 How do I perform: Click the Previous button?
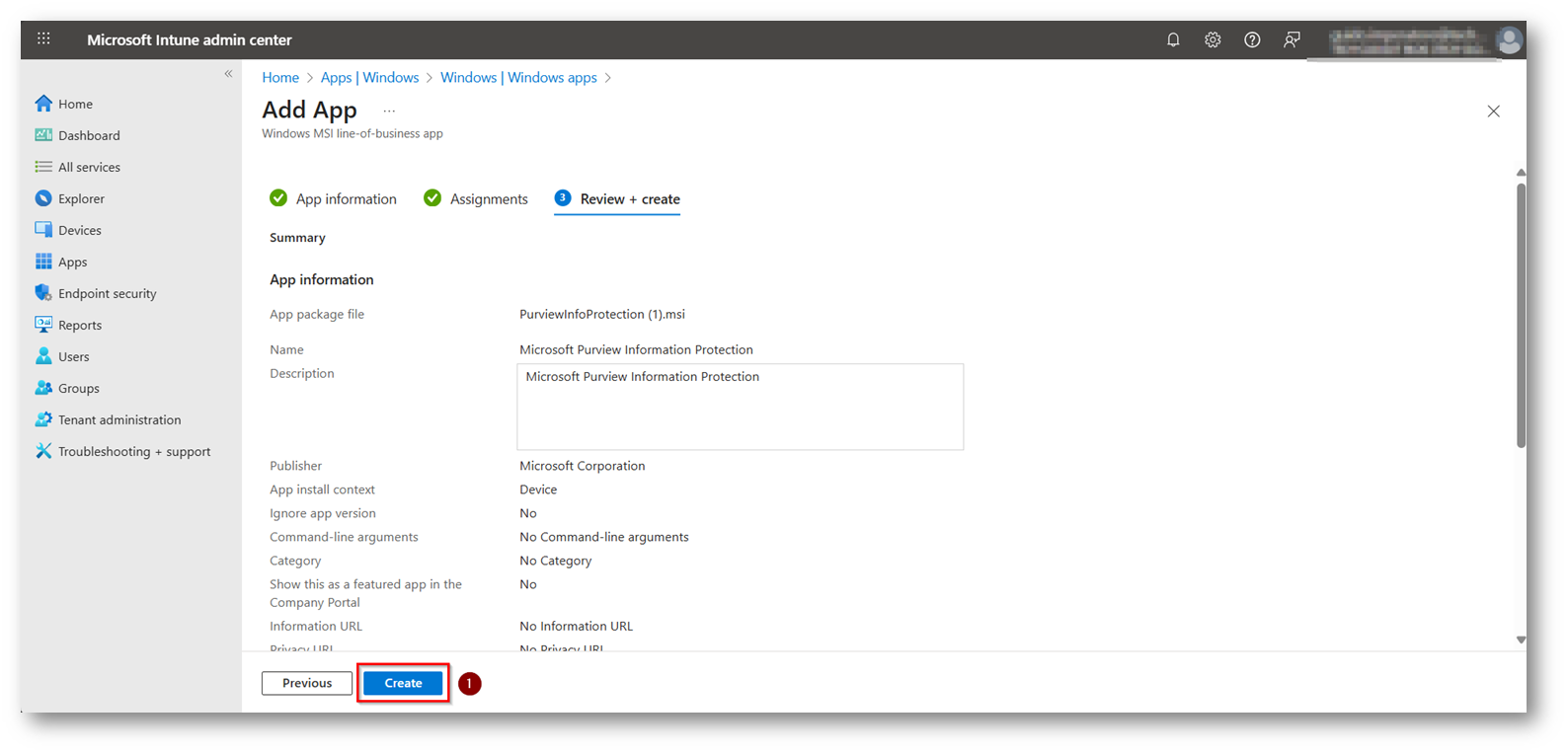(x=307, y=683)
